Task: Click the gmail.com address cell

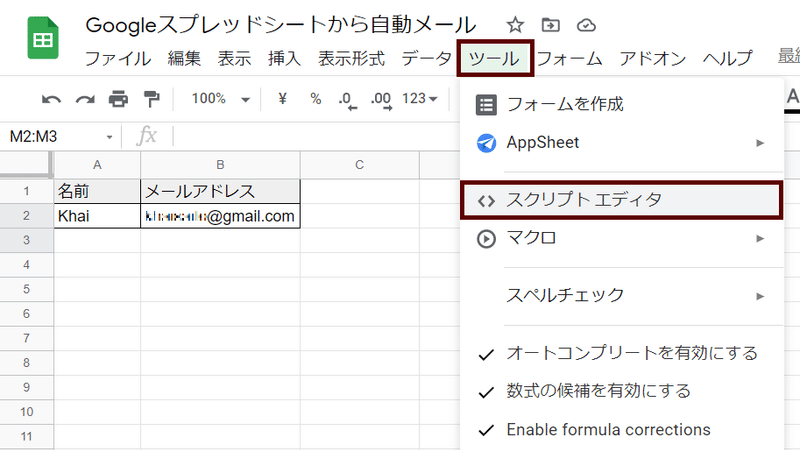Action: coord(220,216)
